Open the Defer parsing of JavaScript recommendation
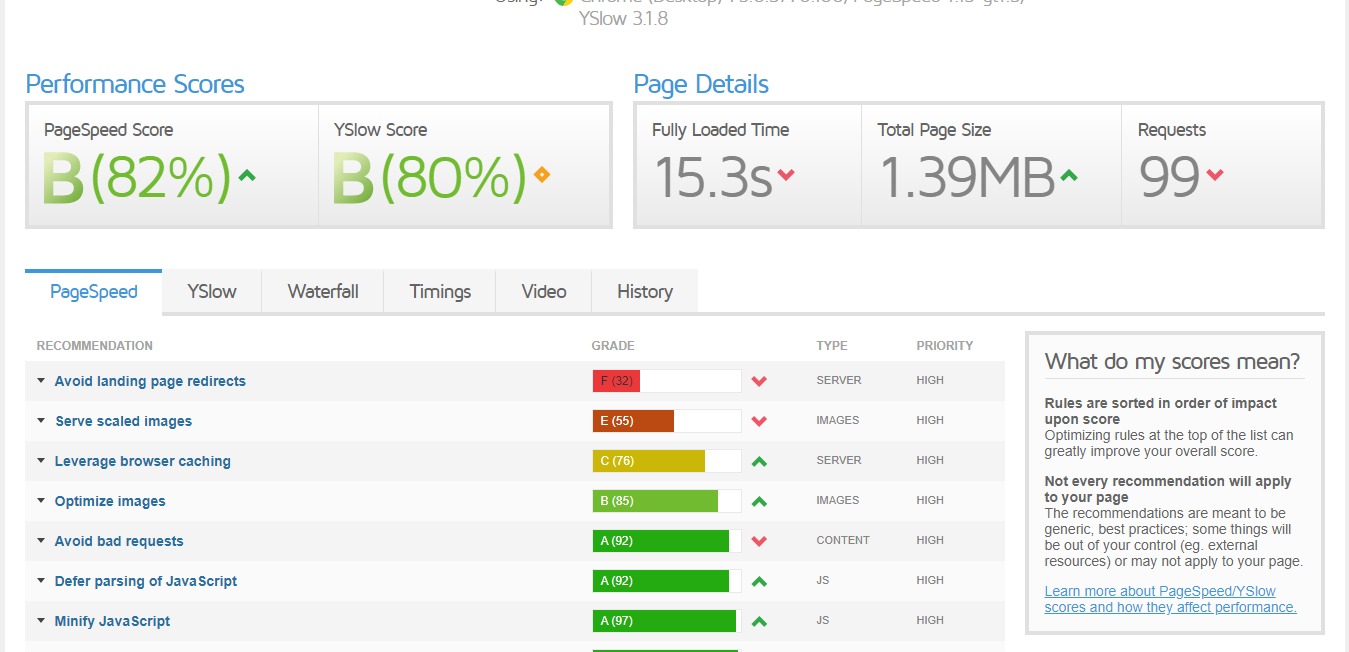 point(146,581)
